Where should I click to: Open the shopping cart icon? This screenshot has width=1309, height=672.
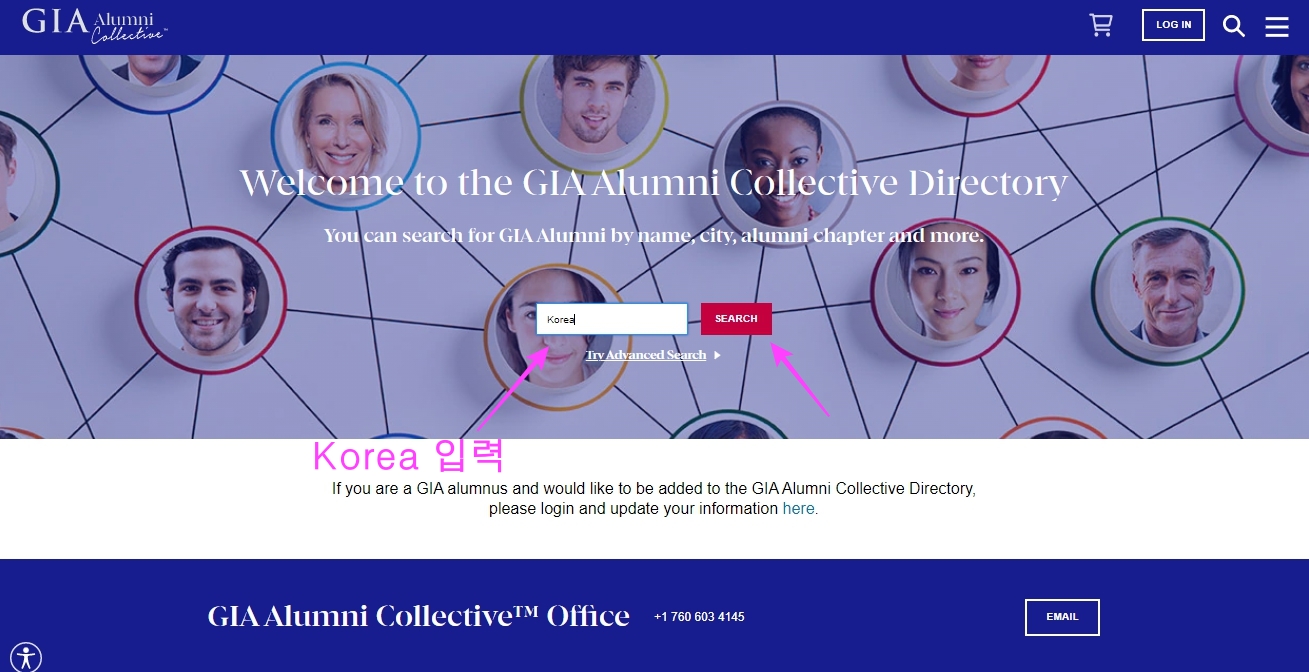[x=1101, y=25]
